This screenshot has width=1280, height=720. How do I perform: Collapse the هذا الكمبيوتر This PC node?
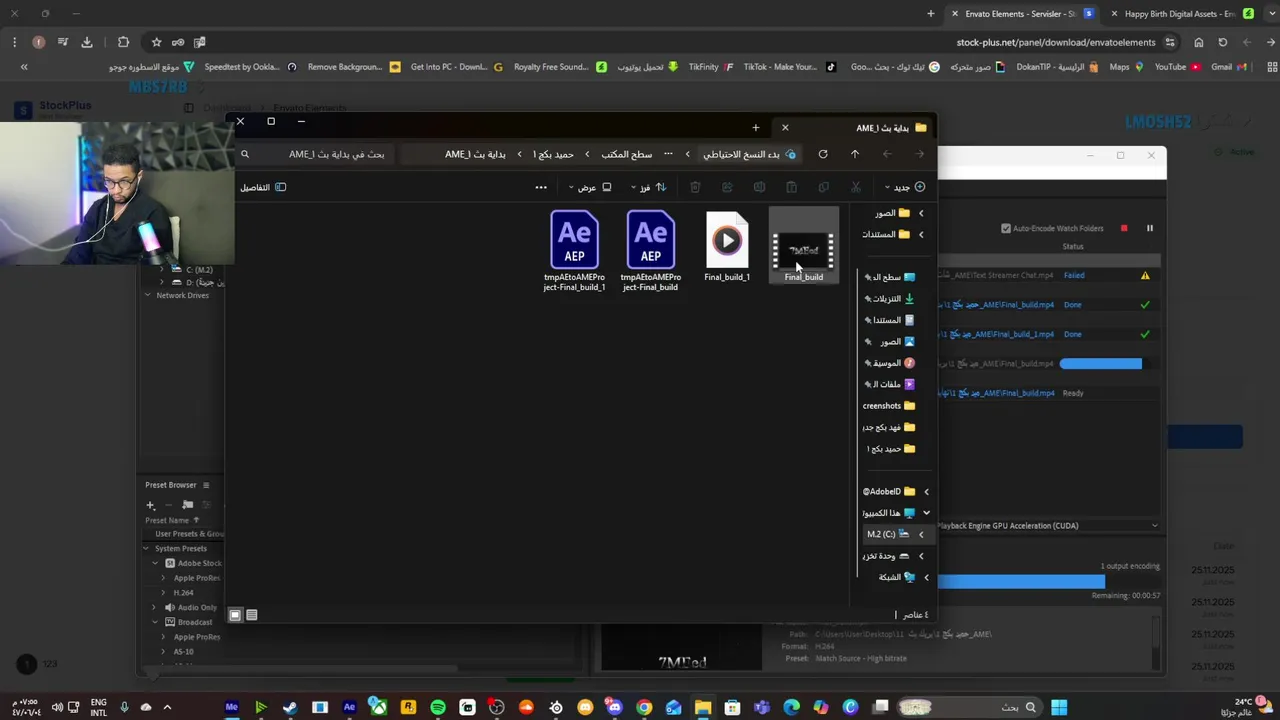[x=926, y=513]
